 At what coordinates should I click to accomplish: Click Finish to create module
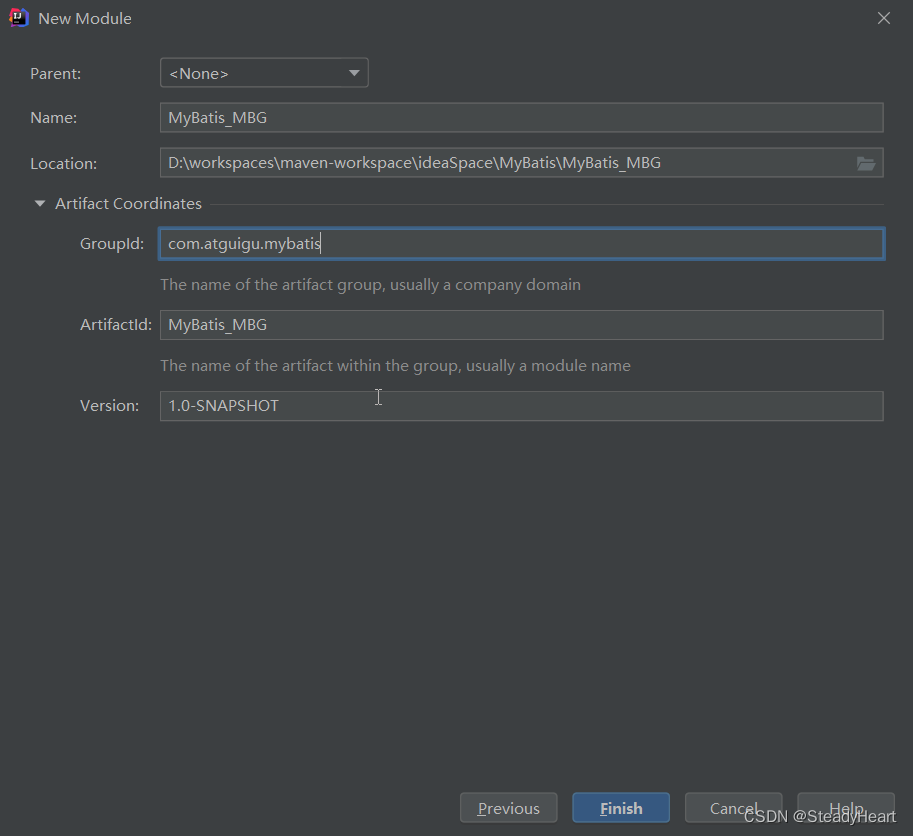(x=621, y=808)
